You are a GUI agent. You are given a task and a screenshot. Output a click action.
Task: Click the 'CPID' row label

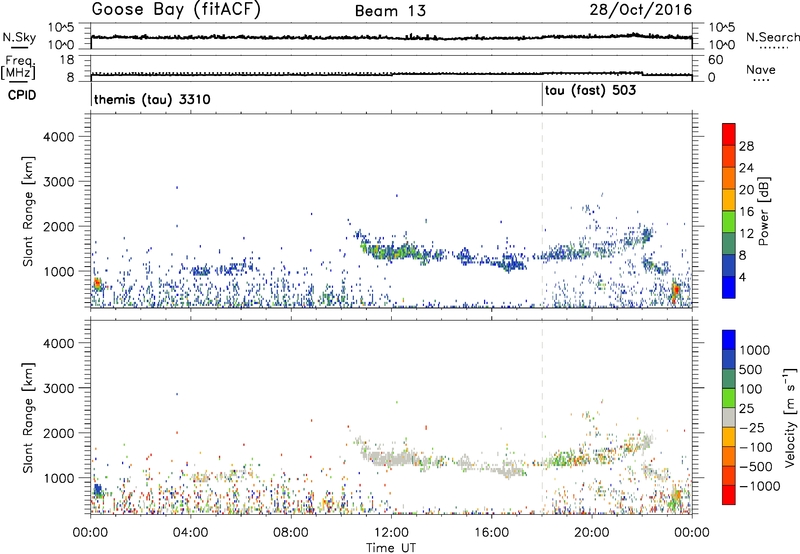[22, 95]
